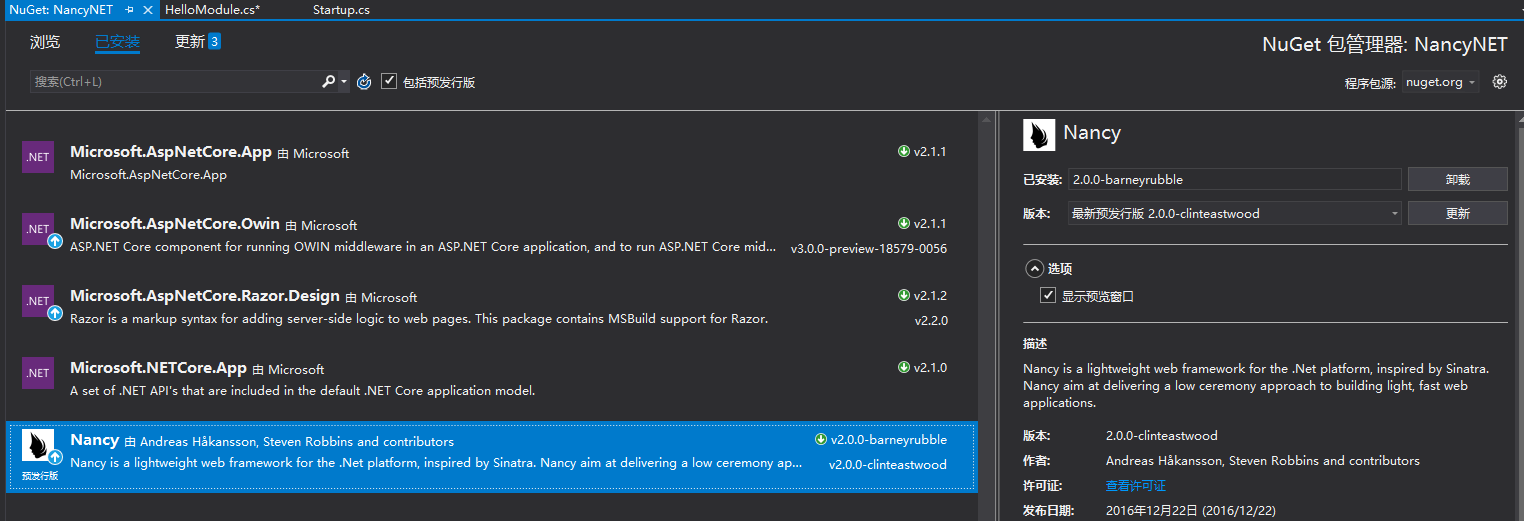Open the 程序包源 nuget.org dropdown
The height and width of the screenshot is (521, 1524).
pos(1440,82)
